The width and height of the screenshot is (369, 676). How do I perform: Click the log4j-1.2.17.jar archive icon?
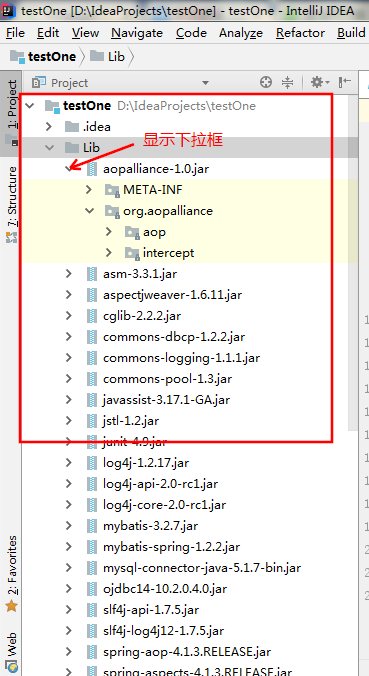click(x=92, y=463)
